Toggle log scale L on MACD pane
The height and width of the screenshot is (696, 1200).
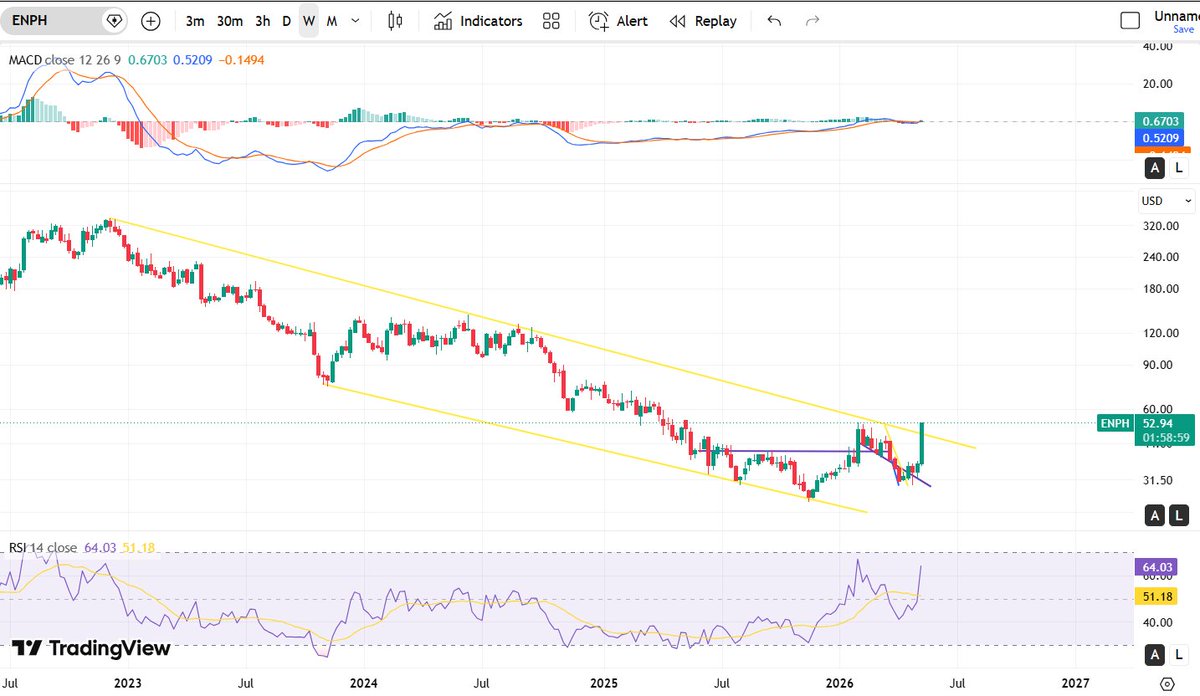(1180, 168)
